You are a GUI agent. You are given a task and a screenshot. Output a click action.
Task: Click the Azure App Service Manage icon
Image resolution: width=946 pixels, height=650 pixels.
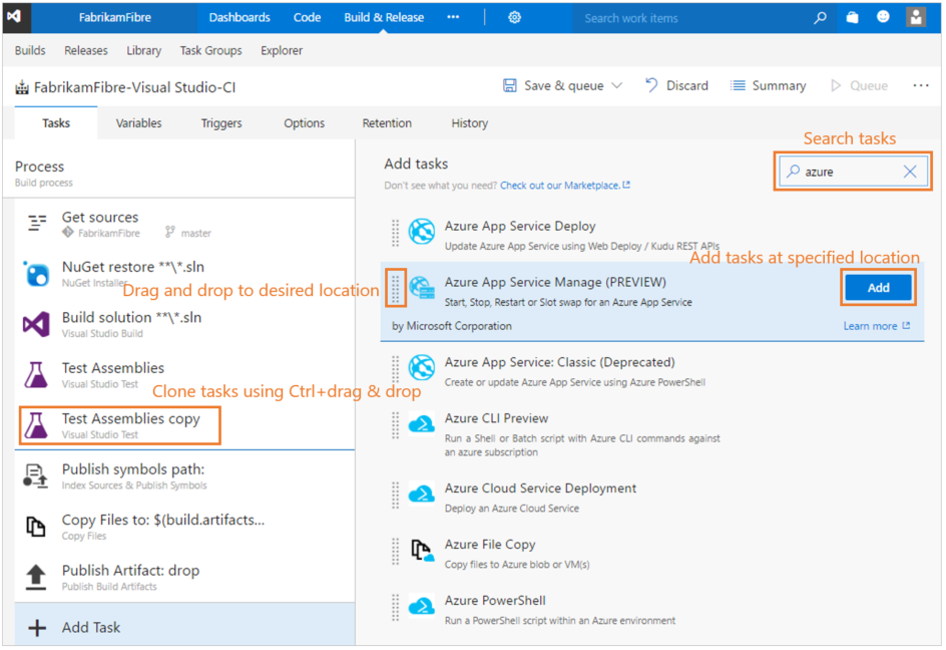(422, 287)
